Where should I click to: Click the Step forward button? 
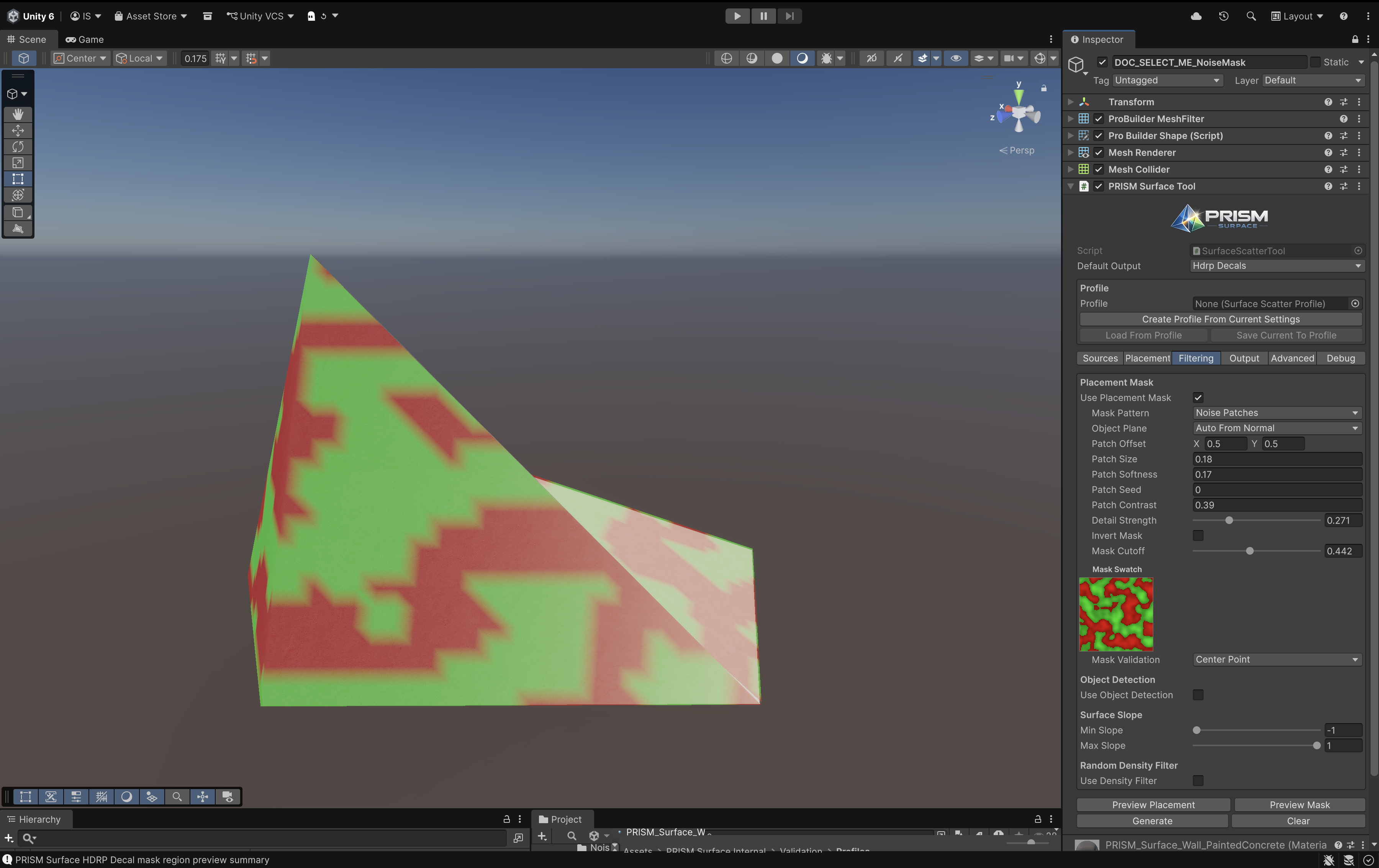pyautogui.click(x=789, y=16)
